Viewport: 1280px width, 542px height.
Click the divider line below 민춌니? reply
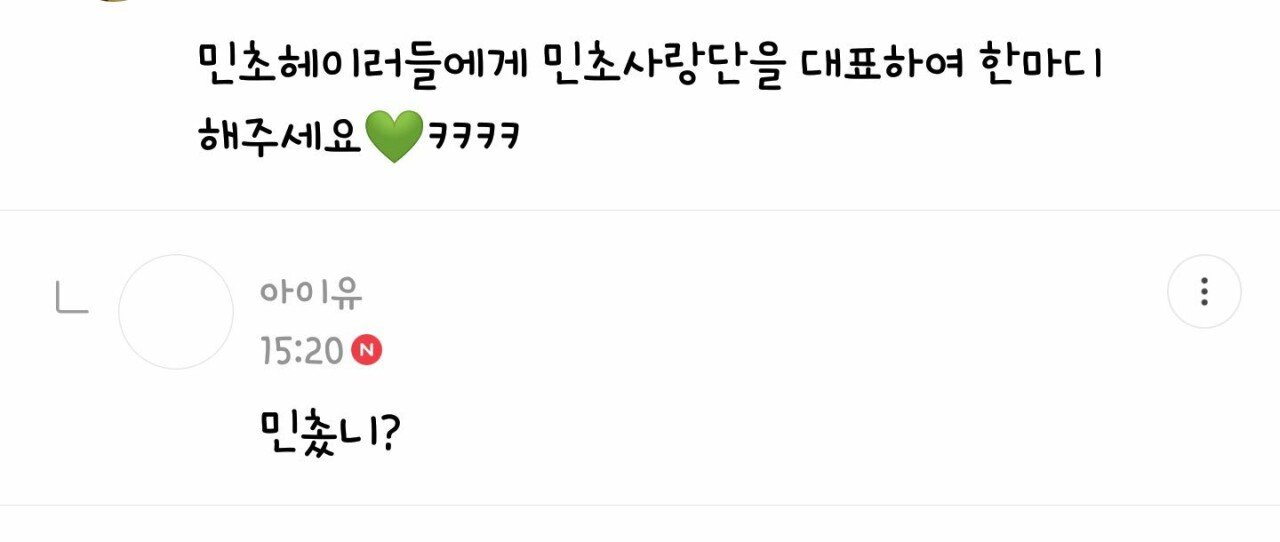coord(640,505)
